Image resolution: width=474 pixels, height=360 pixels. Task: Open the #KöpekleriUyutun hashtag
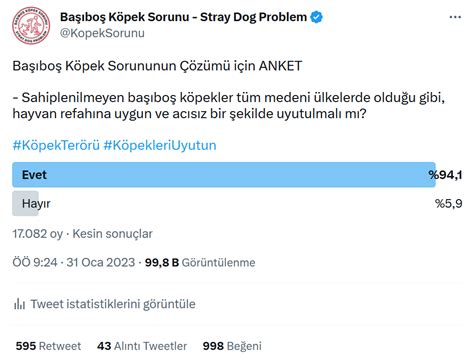(x=160, y=145)
